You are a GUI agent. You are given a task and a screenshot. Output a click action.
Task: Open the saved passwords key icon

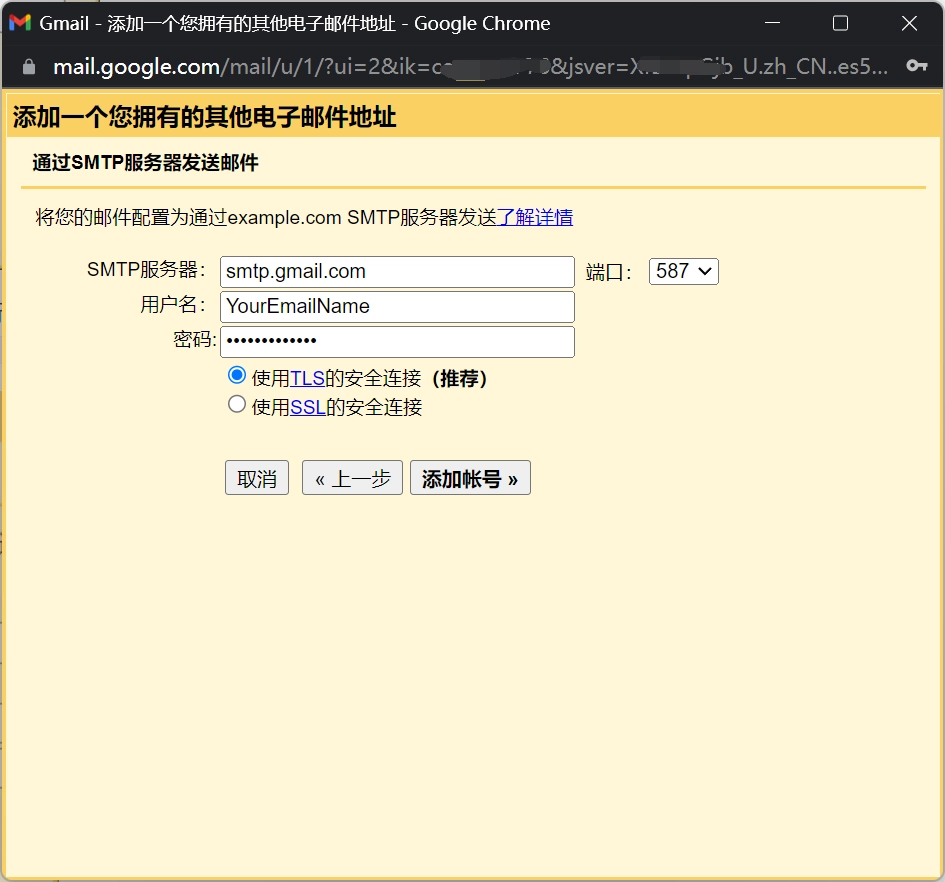click(x=916, y=66)
